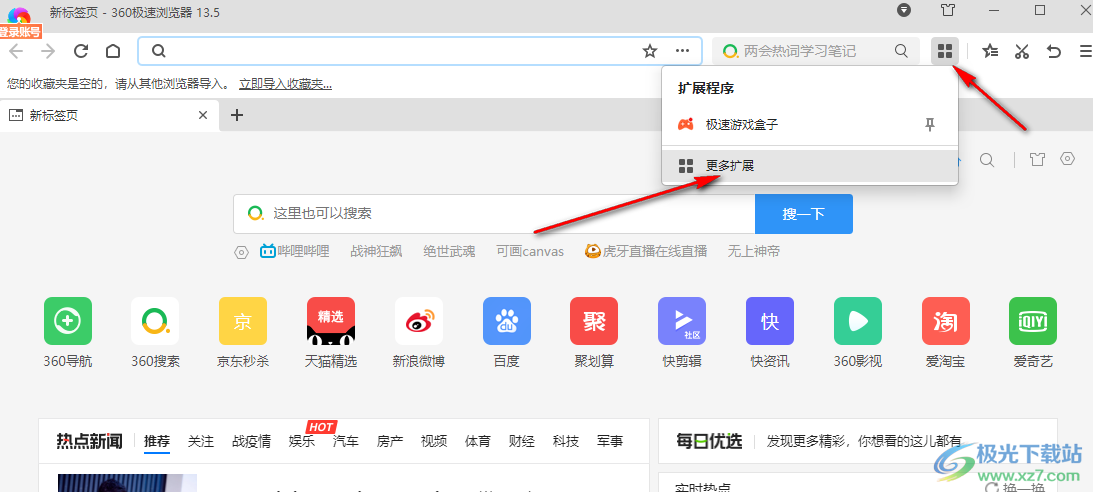
Task: Click the 这里也可以搜索 search field
Action: [494, 213]
